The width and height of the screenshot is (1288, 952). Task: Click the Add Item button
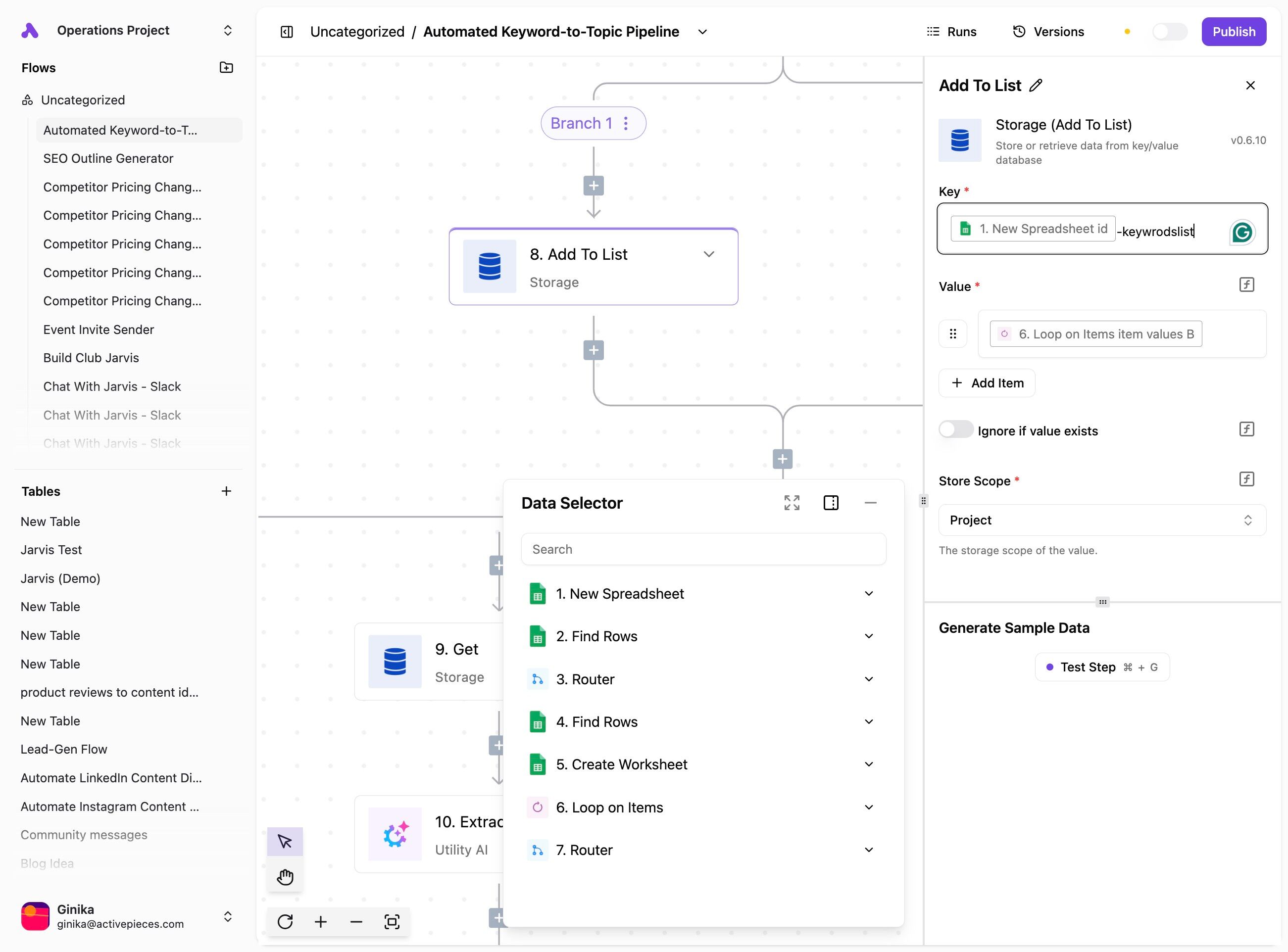click(x=987, y=382)
